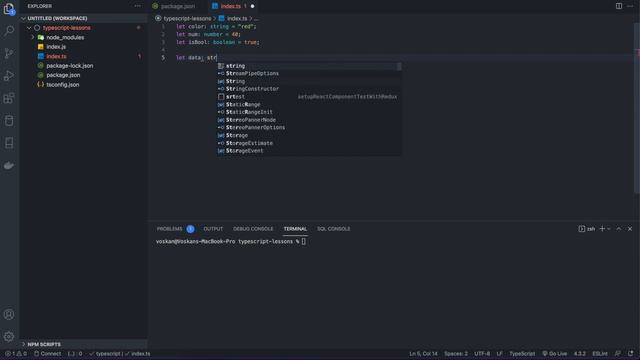The image size is (640, 360).
Task: Click the errors and warnings status indicator
Action: point(16,353)
